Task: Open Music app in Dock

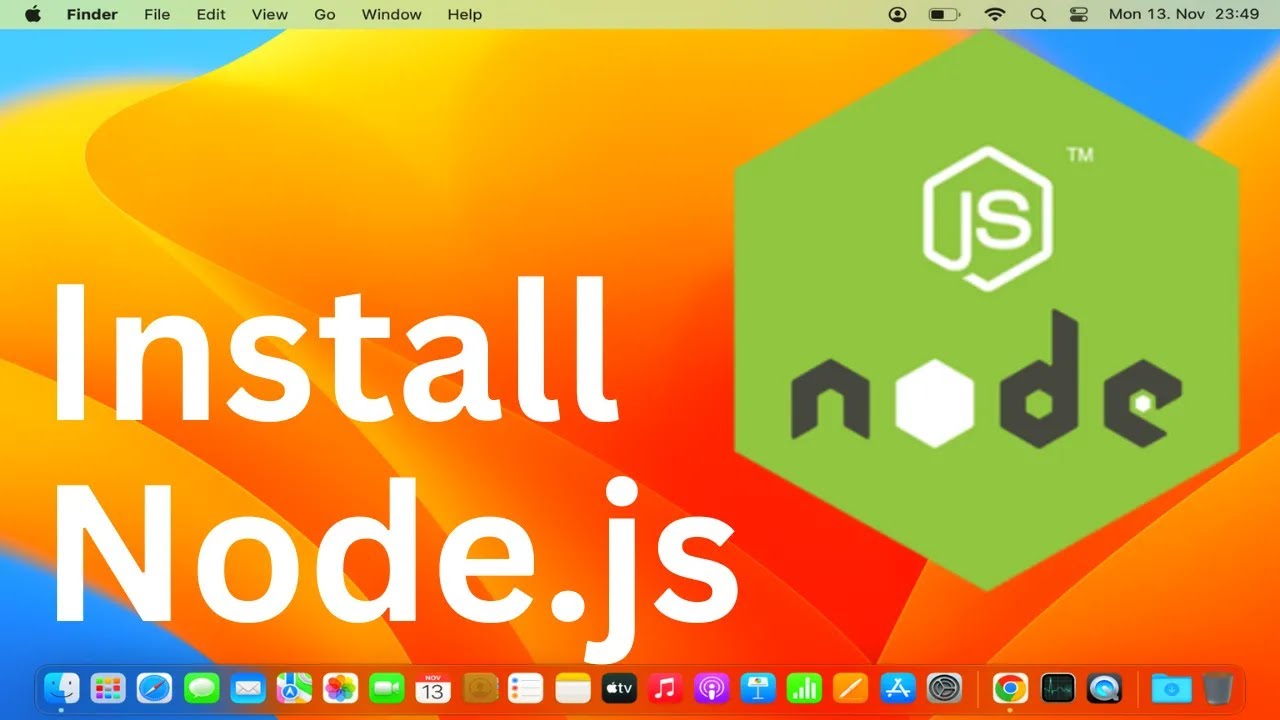Action: coord(665,688)
